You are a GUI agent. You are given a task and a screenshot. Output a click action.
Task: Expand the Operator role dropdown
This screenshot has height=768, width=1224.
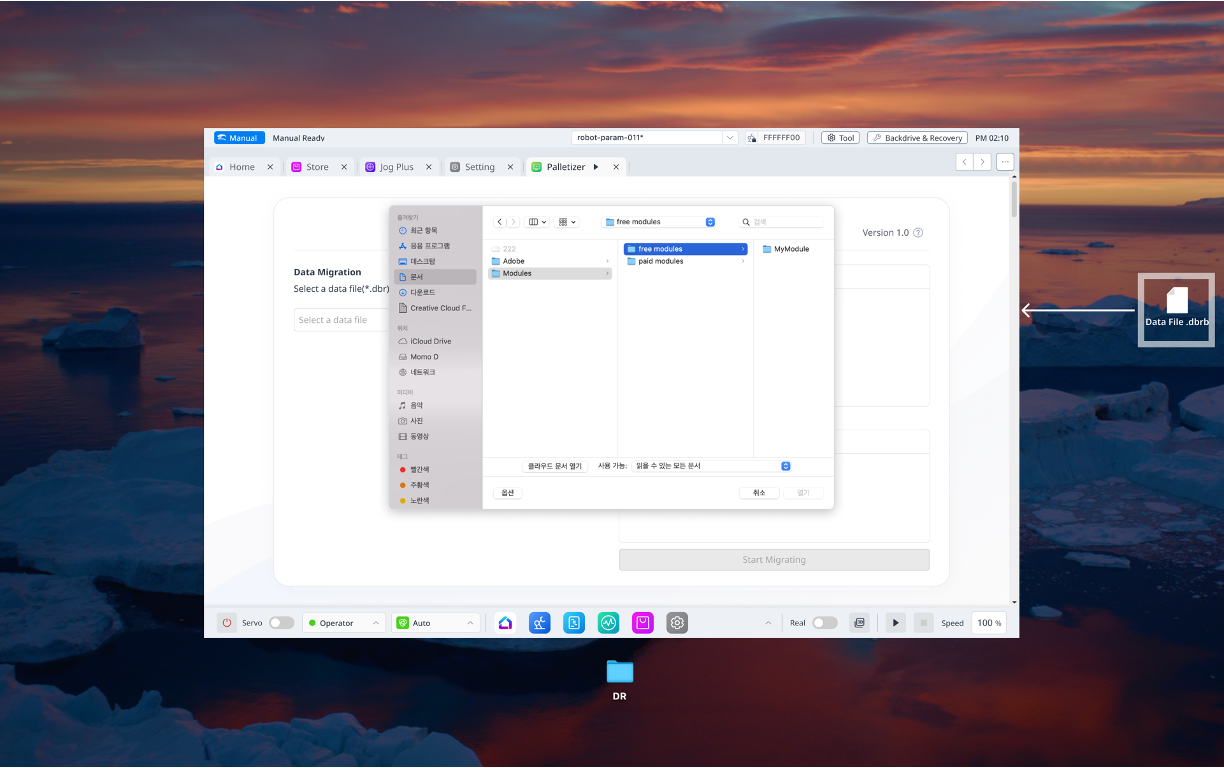pos(345,623)
